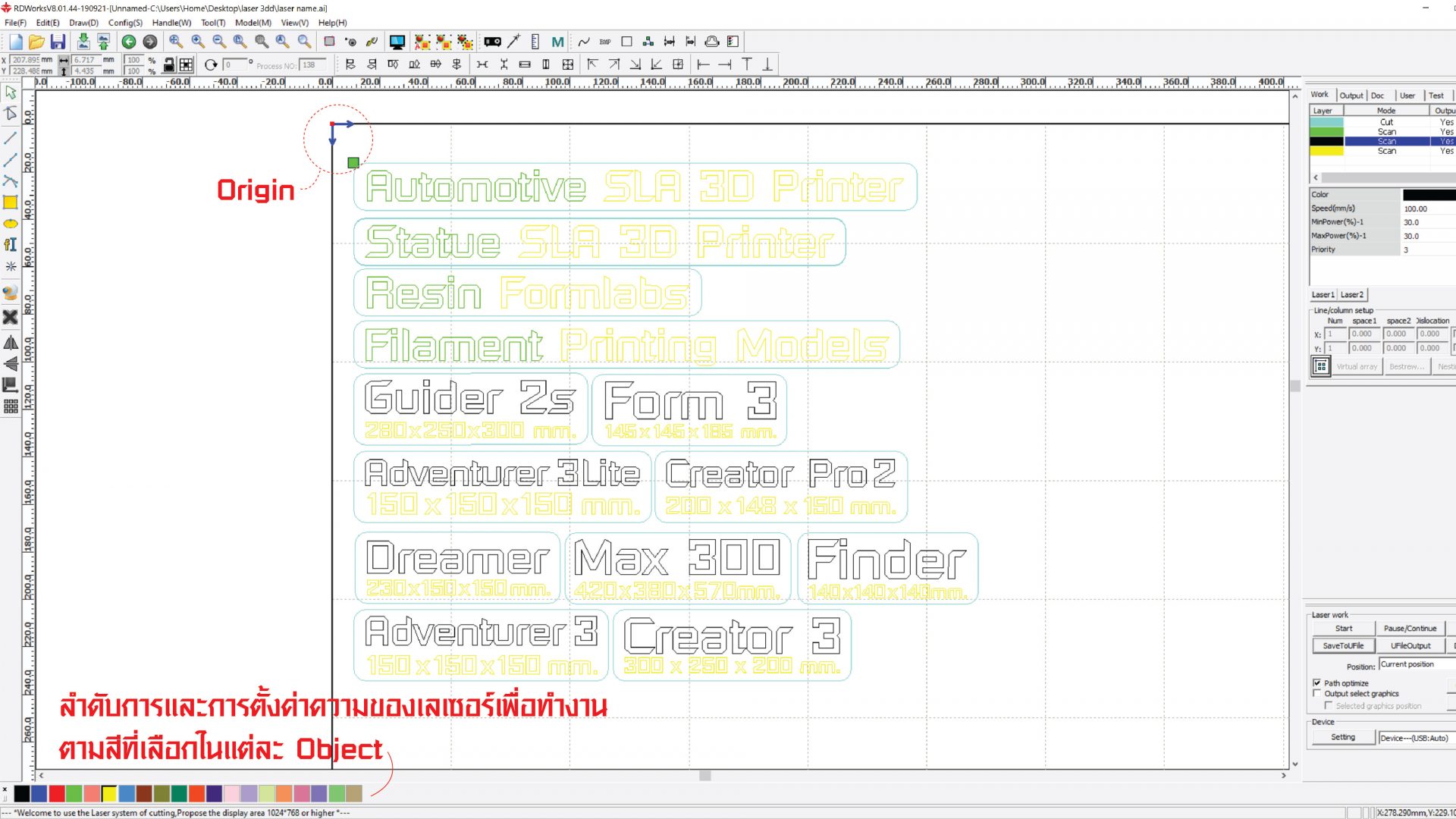Click the Export icon with the green up arrow
Image resolution: width=1456 pixels, height=819 pixels.
click(104, 42)
